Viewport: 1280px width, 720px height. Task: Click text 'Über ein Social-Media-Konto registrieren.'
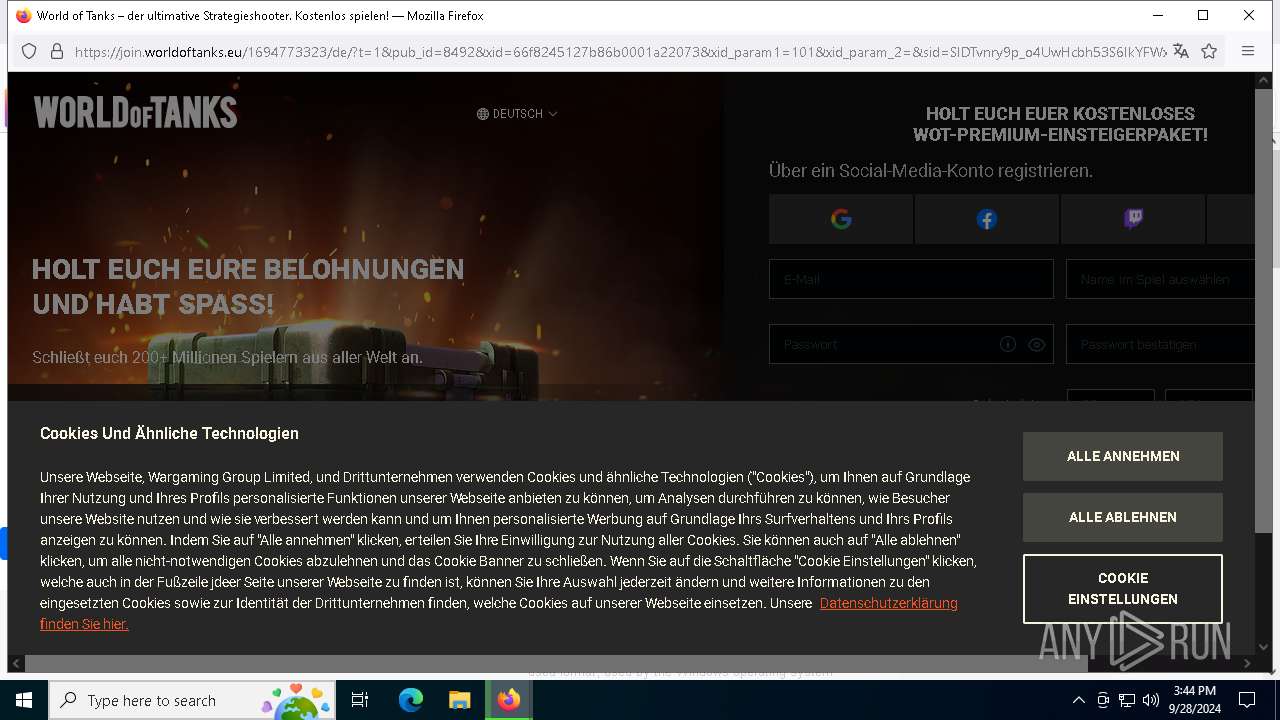[931, 171]
